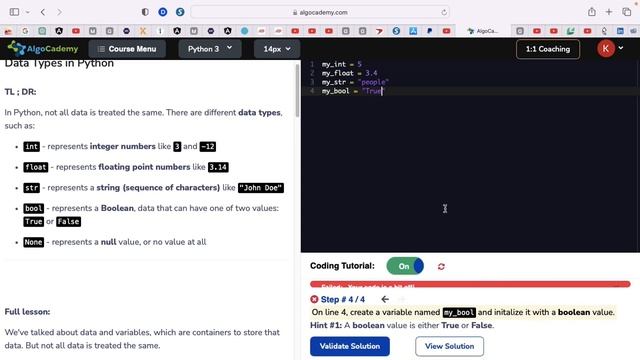Select the active AlgoCa... tab
This screenshot has width=640, height=360.
tap(483, 31)
